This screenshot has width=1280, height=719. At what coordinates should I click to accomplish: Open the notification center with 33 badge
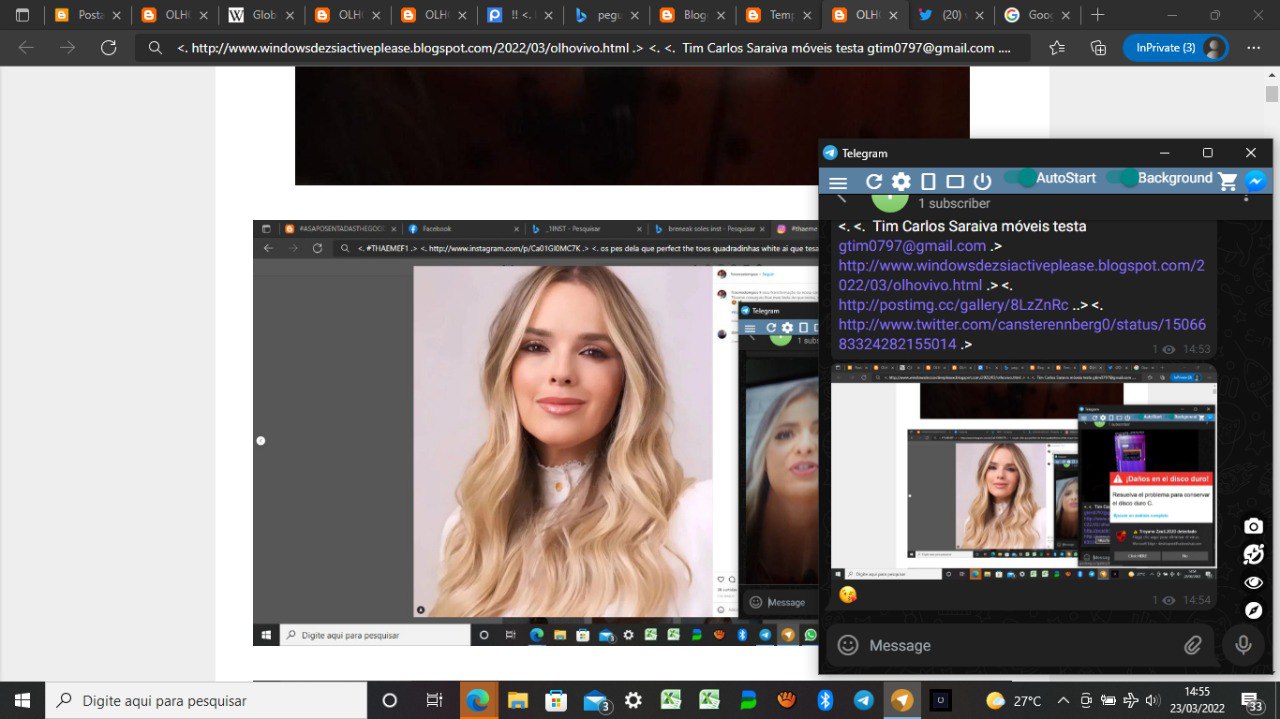click(x=1251, y=700)
